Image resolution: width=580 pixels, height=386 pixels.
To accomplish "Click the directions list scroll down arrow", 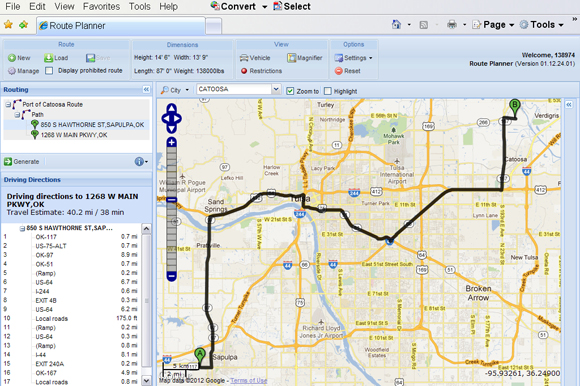I will click(x=146, y=380).
